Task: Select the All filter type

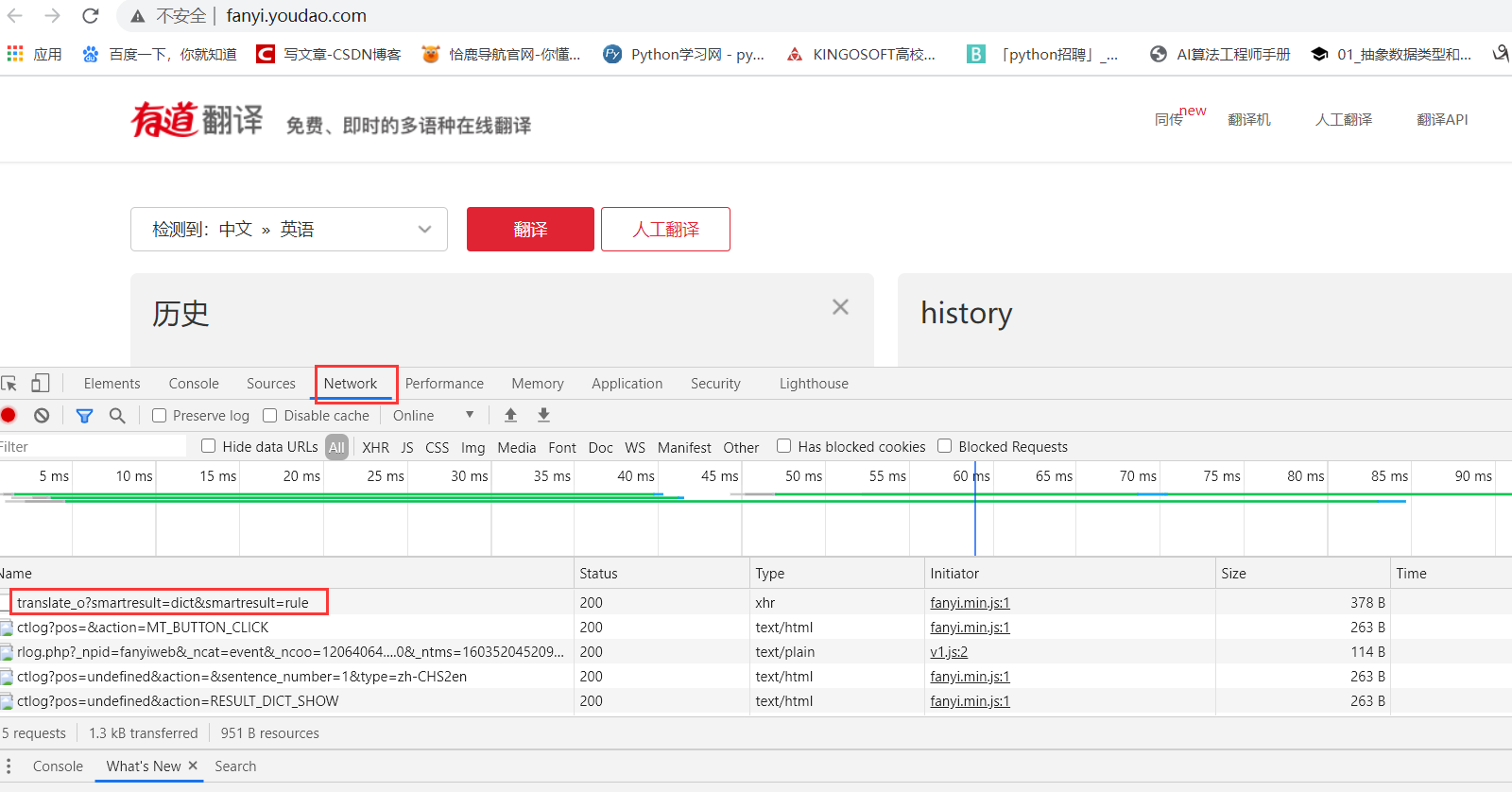Action: tap(337, 447)
